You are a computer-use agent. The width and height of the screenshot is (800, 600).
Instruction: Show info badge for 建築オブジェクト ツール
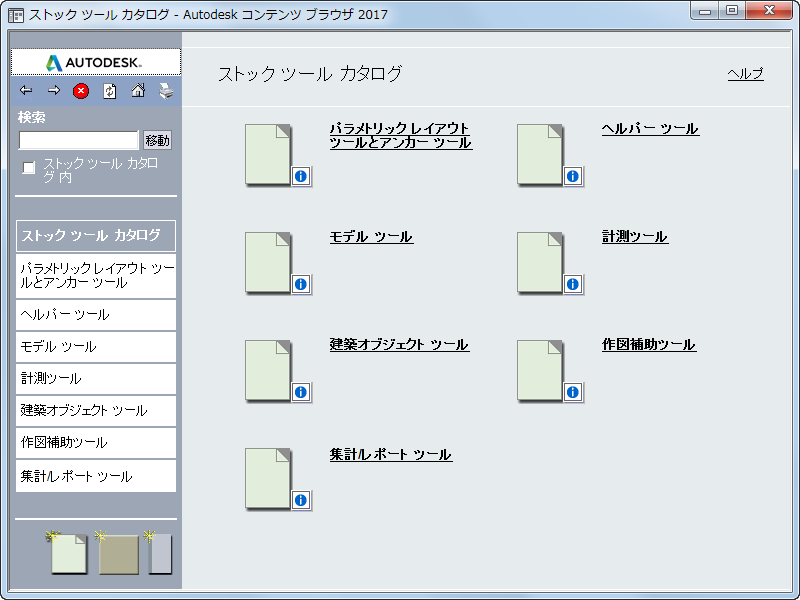(301, 393)
